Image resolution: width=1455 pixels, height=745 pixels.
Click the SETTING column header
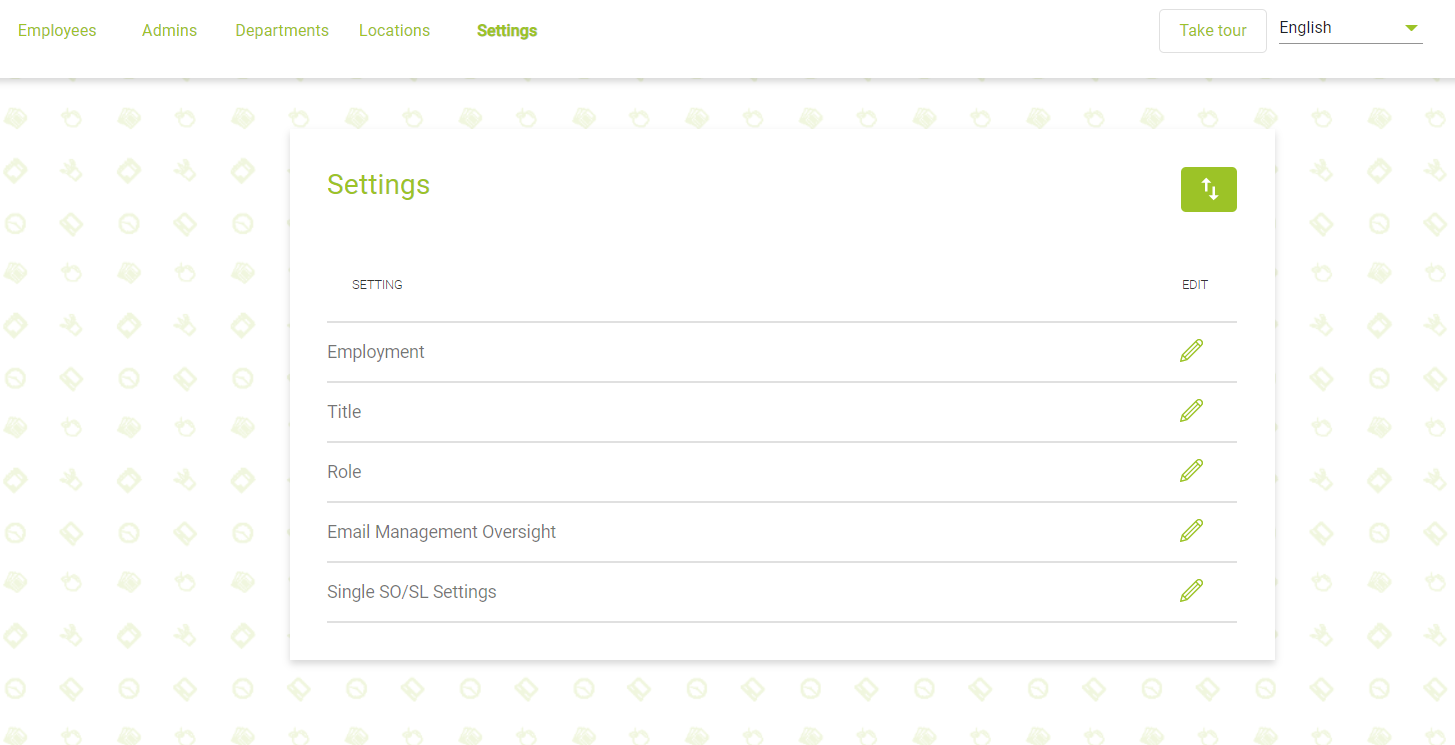377,285
